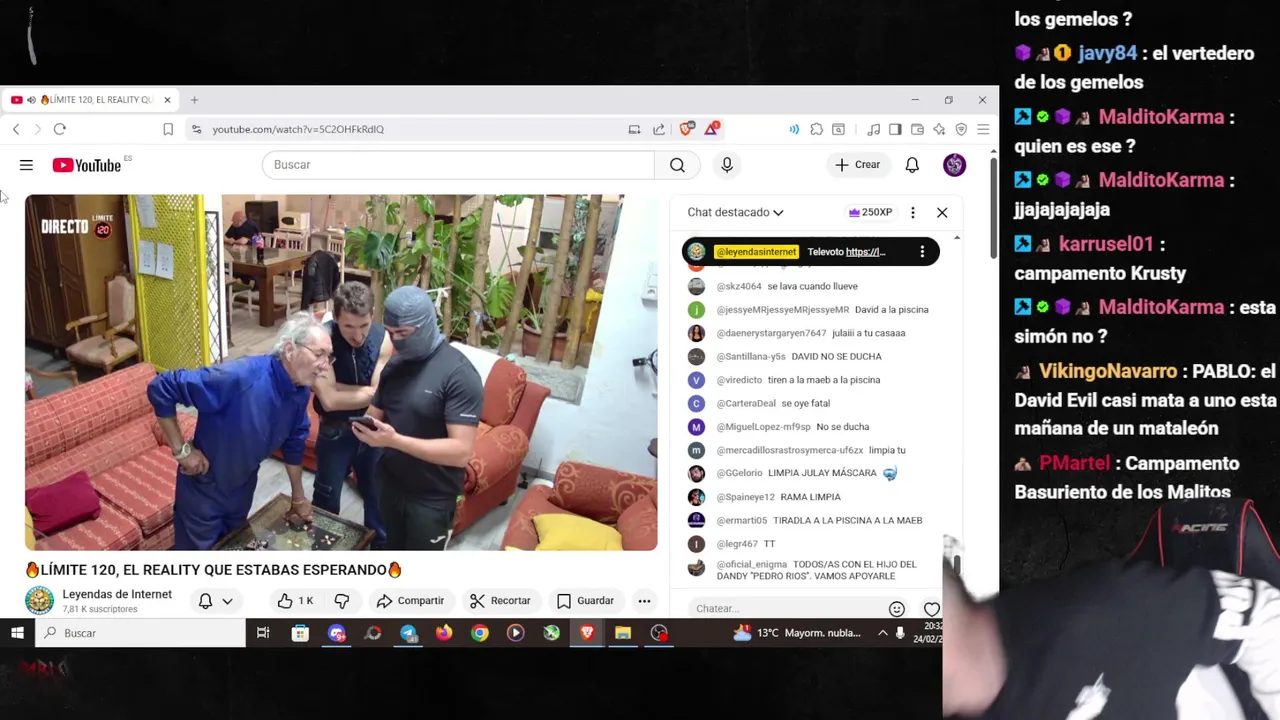
Task: Open chat options three-dot menu
Action: [912, 212]
